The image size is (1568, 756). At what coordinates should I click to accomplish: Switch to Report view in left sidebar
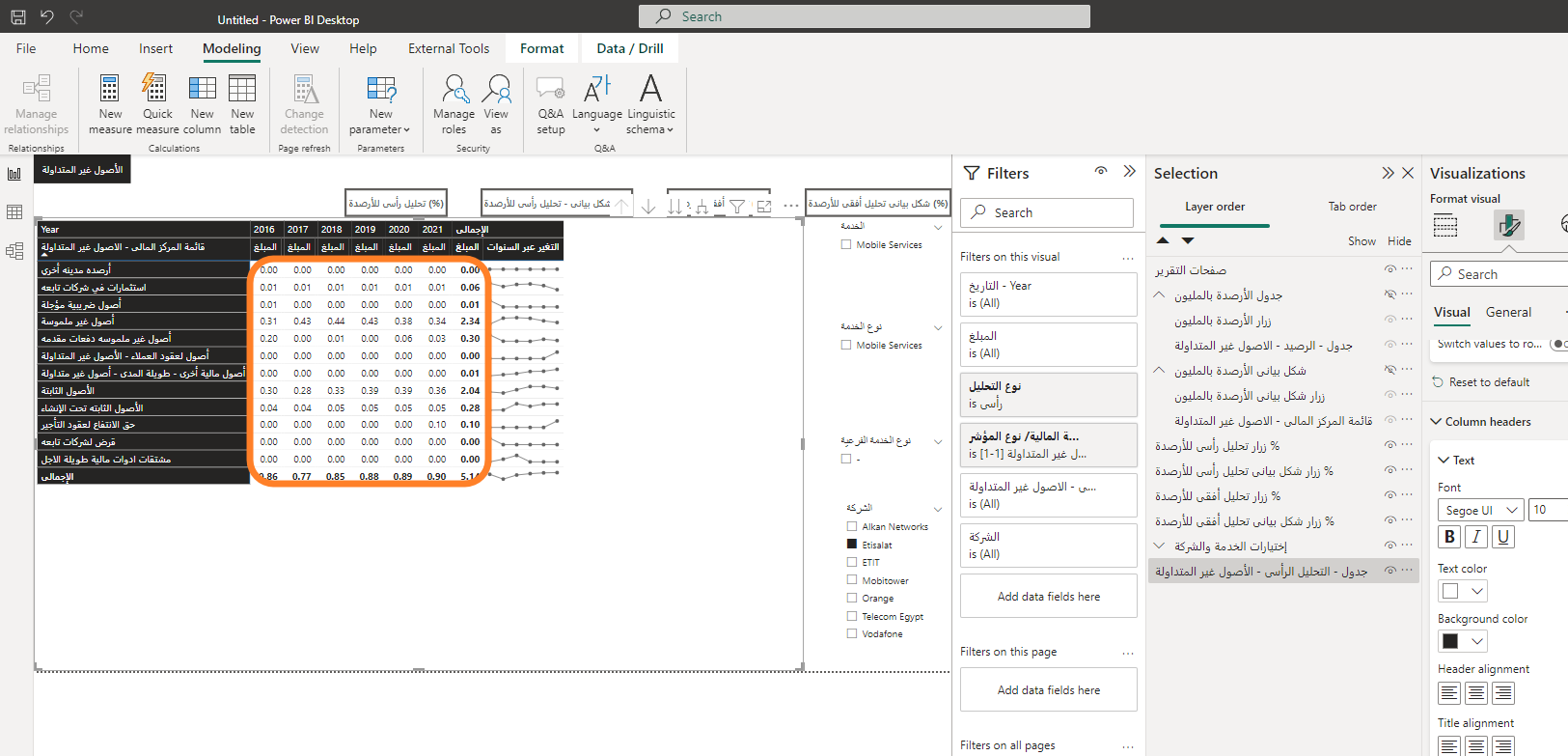pyautogui.click(x=14, y=174)
